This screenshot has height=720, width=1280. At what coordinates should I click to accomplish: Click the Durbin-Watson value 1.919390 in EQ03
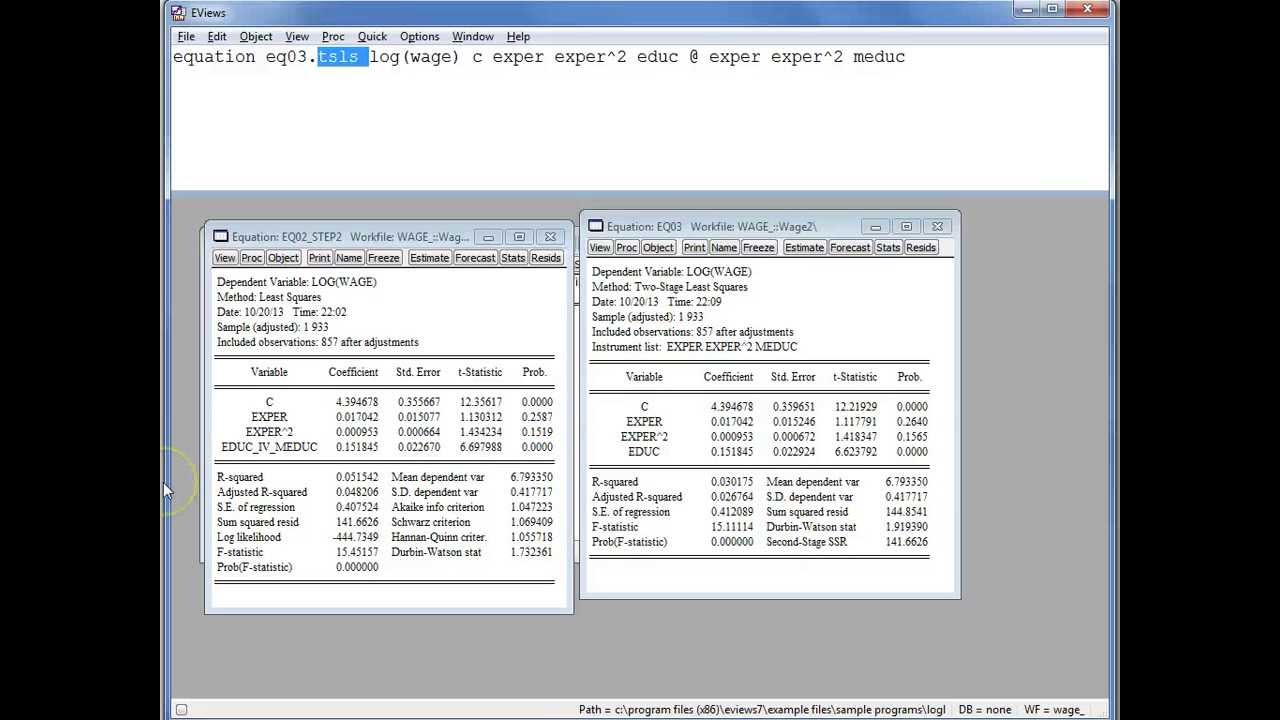coord(906,527)
